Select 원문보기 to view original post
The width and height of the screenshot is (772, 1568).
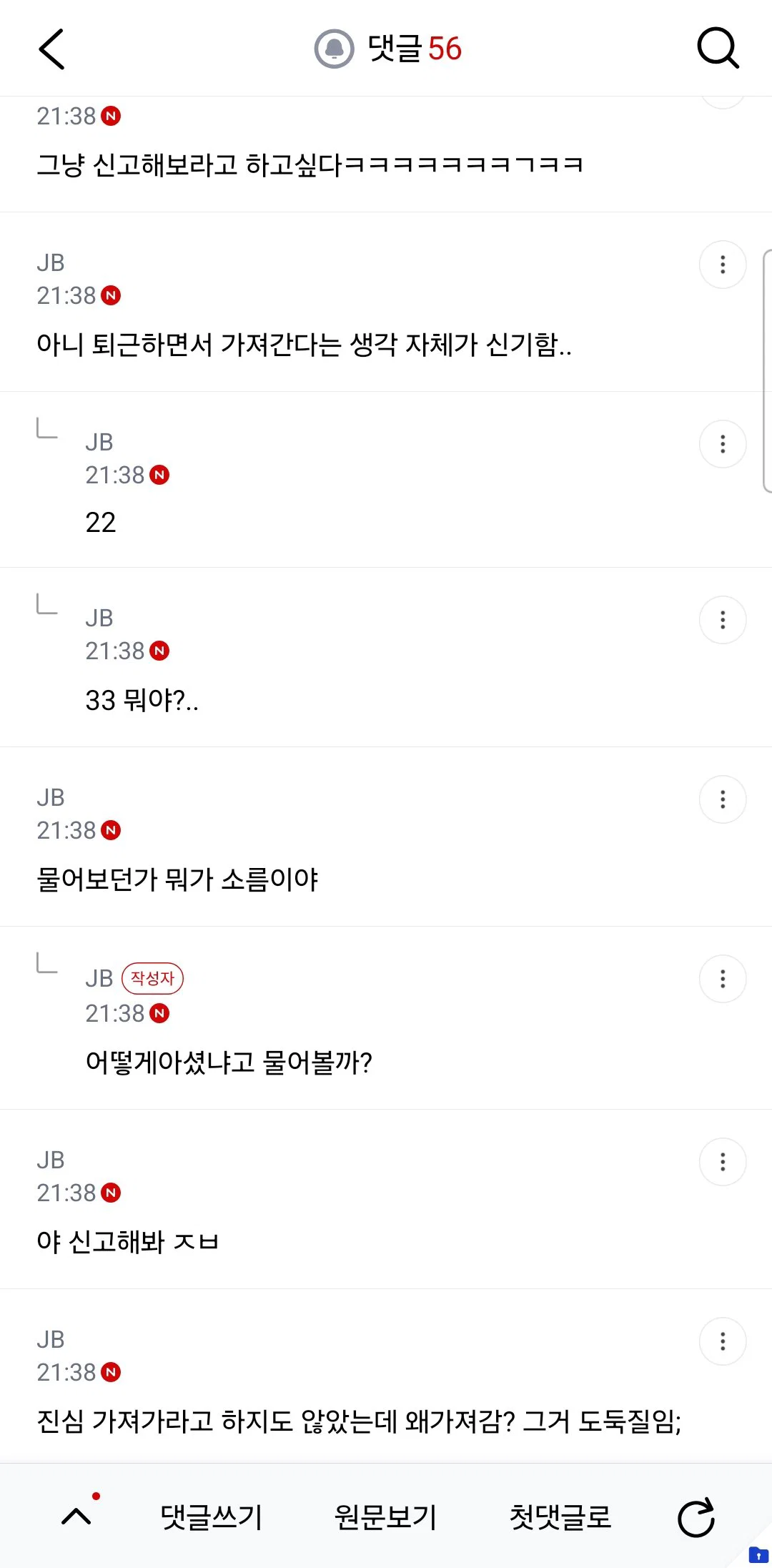386,1517
